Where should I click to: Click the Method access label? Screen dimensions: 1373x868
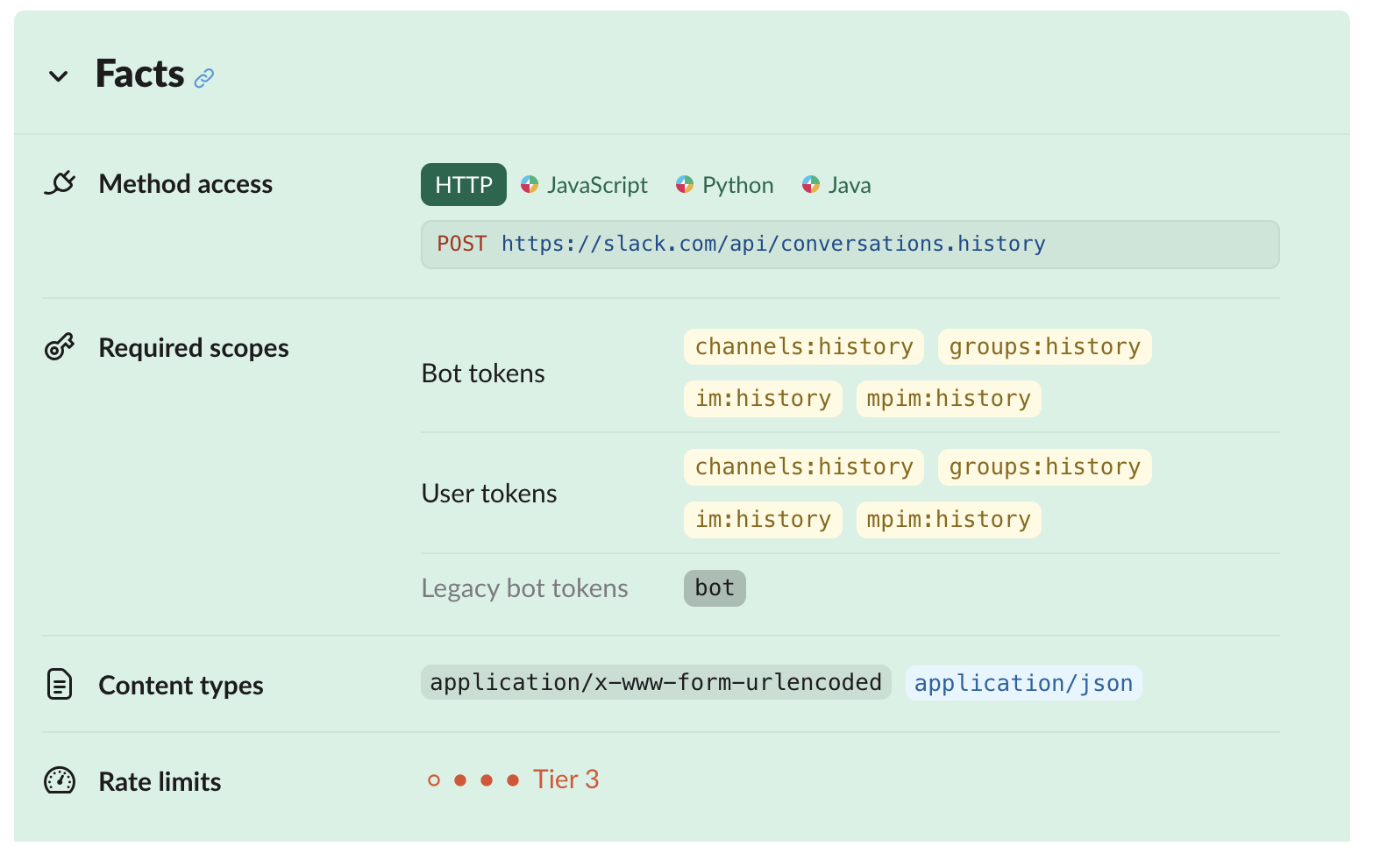pyautogui.click(x=186, y=184)
